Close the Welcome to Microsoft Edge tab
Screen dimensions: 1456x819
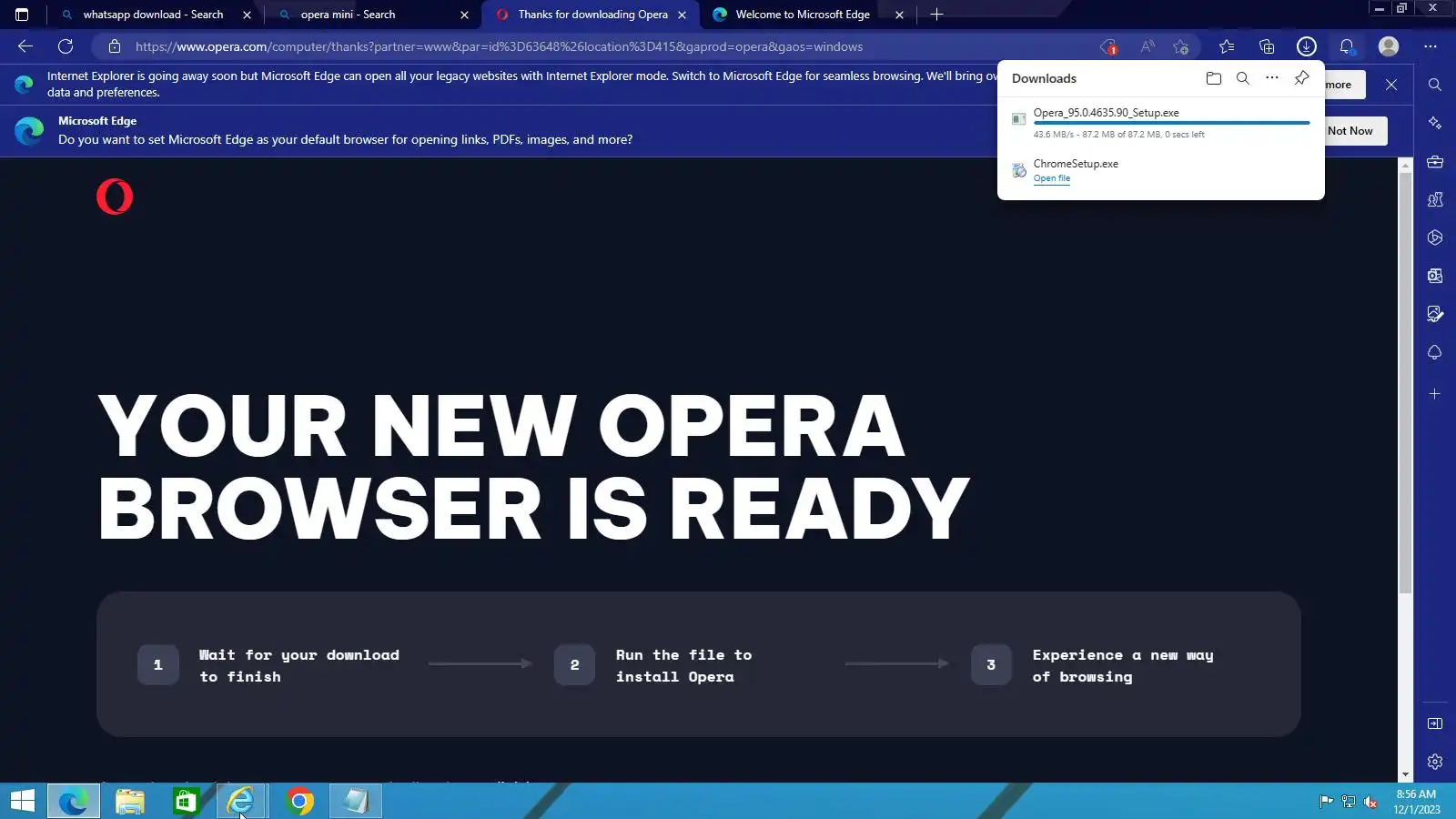click(x=900, y=15)
